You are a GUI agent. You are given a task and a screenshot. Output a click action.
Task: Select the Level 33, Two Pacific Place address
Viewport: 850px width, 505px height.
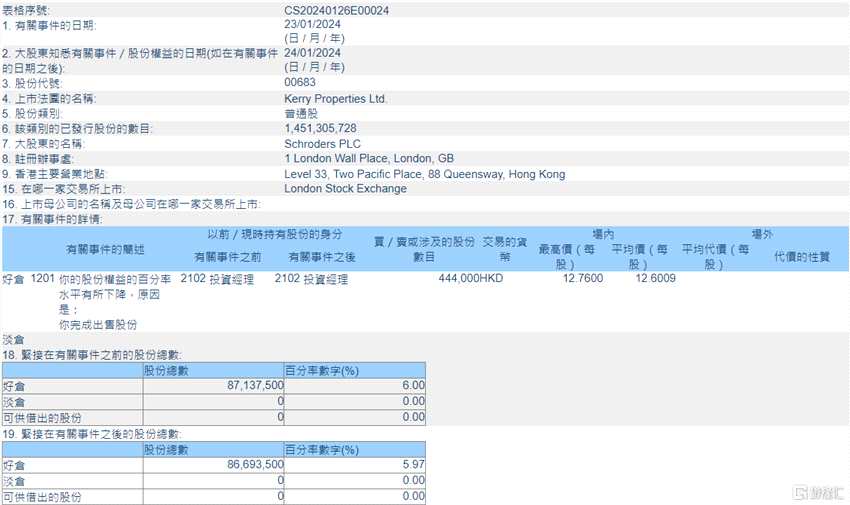coord(424,174)
